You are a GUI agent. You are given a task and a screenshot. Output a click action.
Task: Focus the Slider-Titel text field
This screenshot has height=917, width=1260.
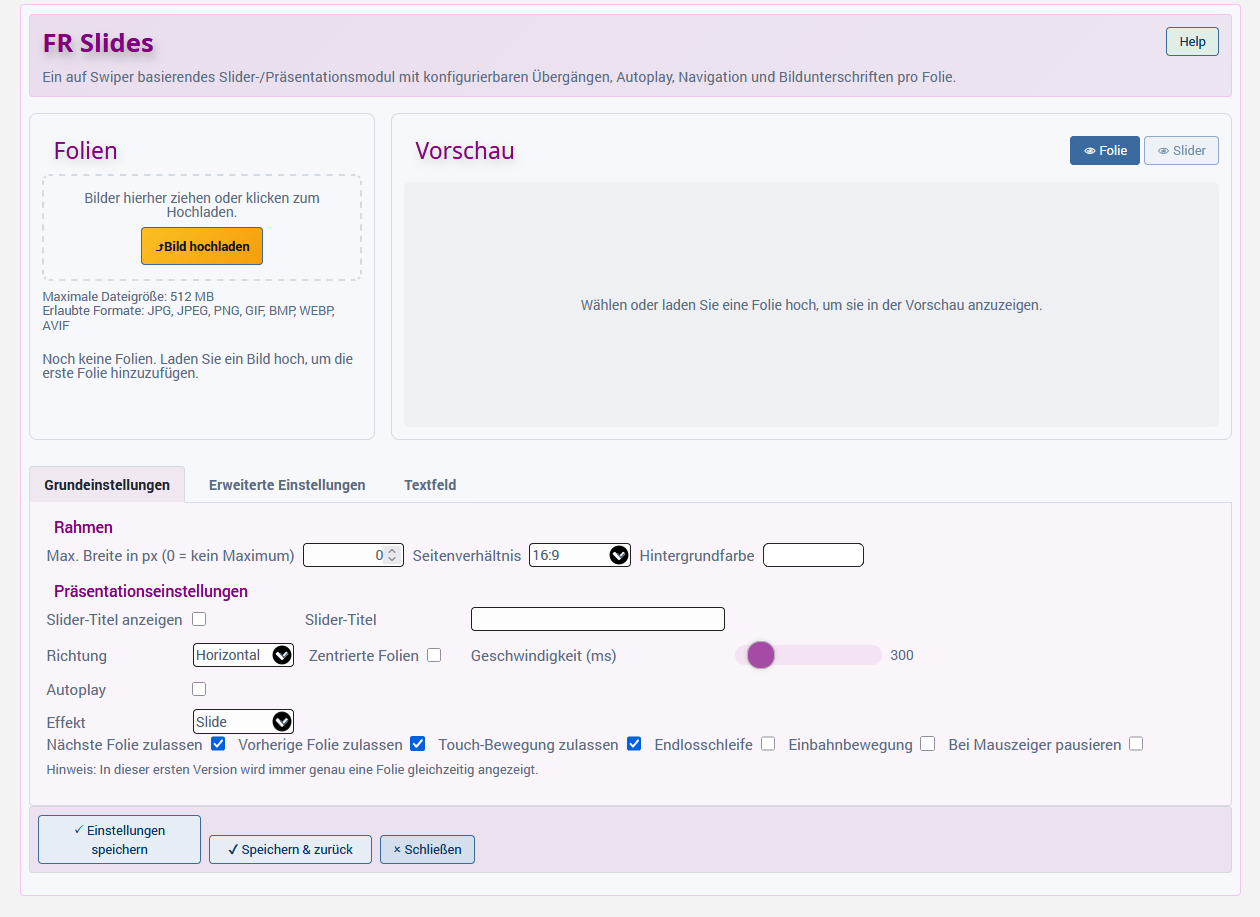(x=598, y=619)
